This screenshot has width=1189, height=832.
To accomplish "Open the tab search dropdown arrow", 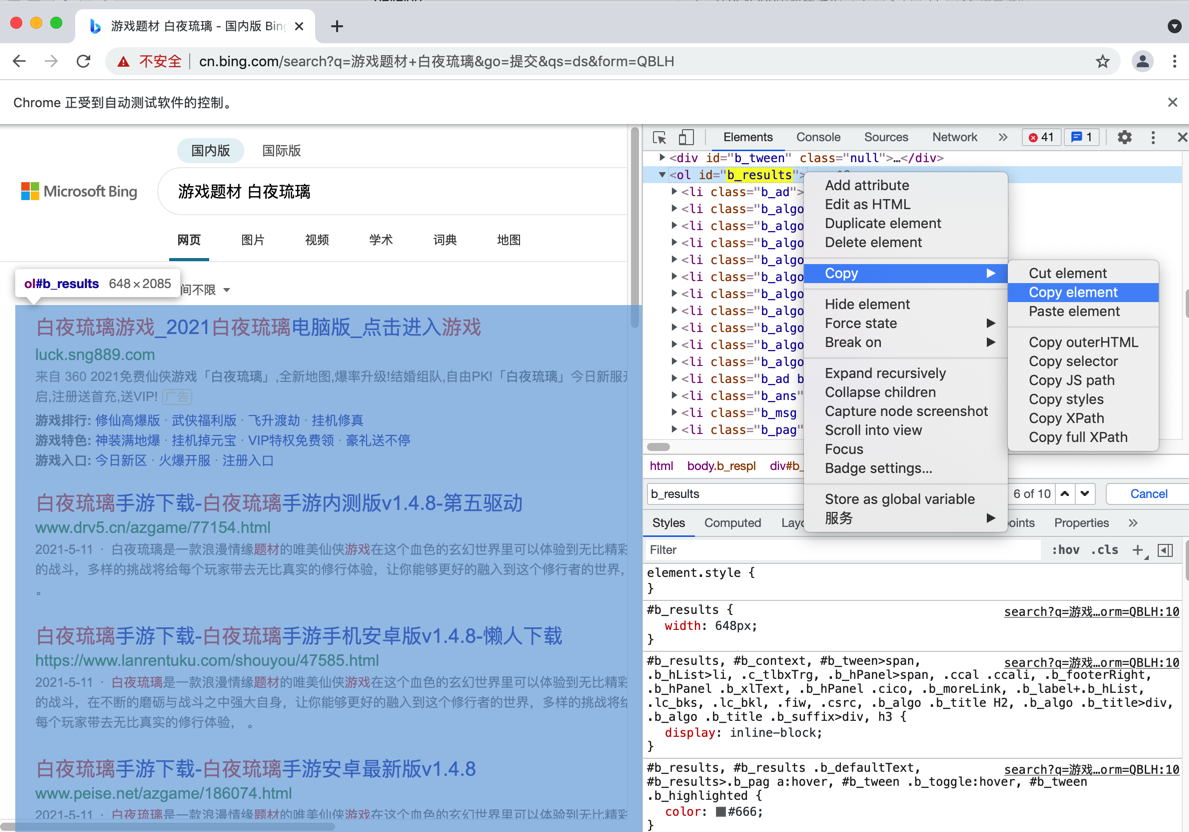I will click(1174, 27).
